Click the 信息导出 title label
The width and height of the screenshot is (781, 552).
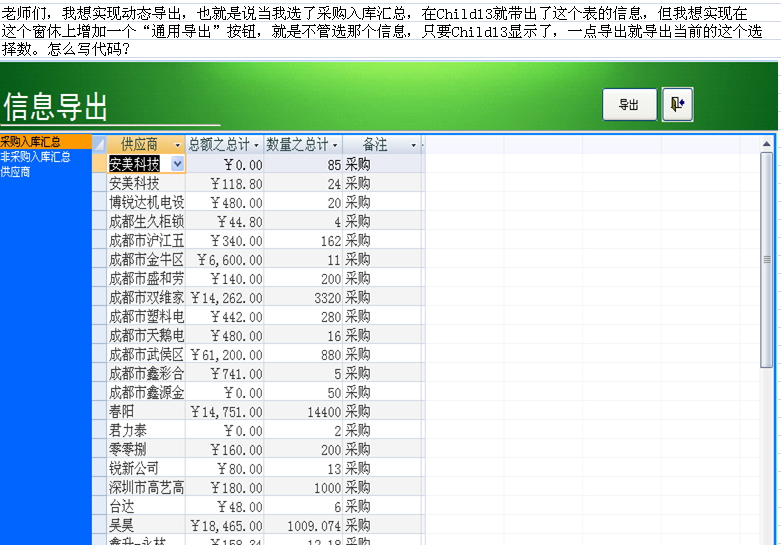pos(56,106)
